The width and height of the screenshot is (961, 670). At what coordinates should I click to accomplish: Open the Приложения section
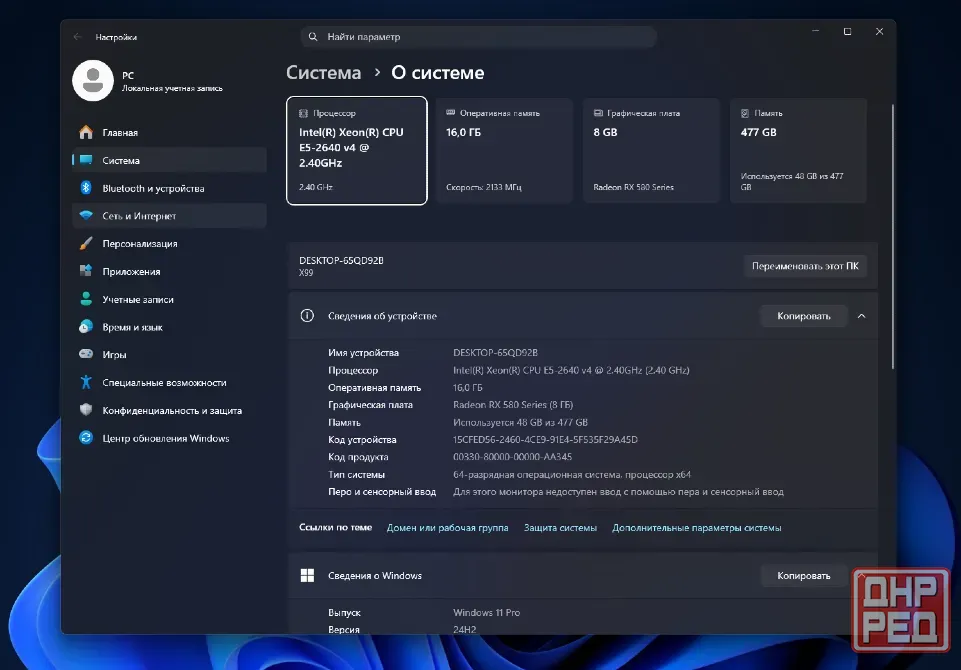pyautogui.click(x=169, y=271)
